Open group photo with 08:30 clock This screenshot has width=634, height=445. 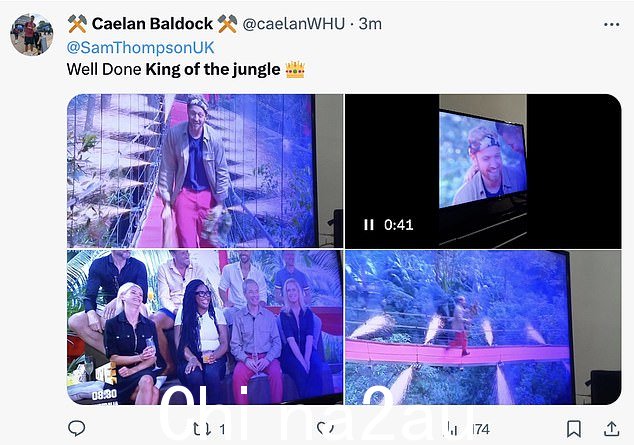point(205,327)
